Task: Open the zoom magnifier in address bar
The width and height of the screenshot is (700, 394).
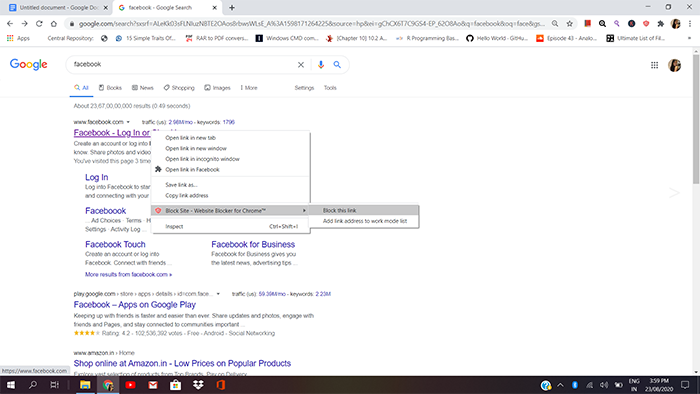Action: coord(555,24)
